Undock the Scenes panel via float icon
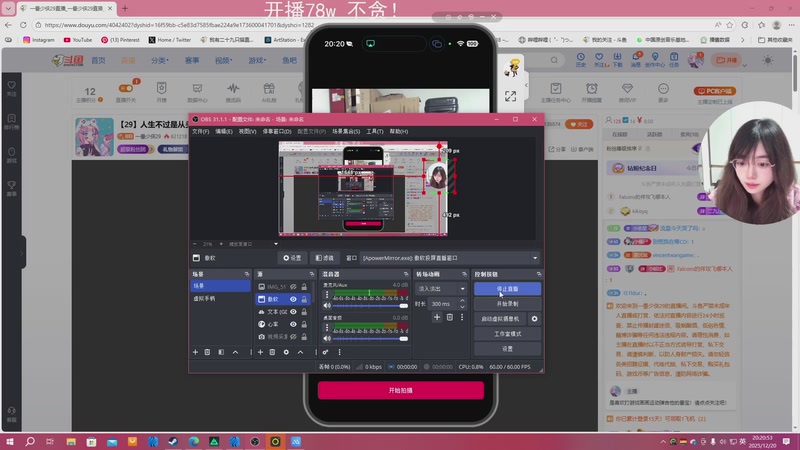Screen dimensions: 800x450 [x=247, y=274]
